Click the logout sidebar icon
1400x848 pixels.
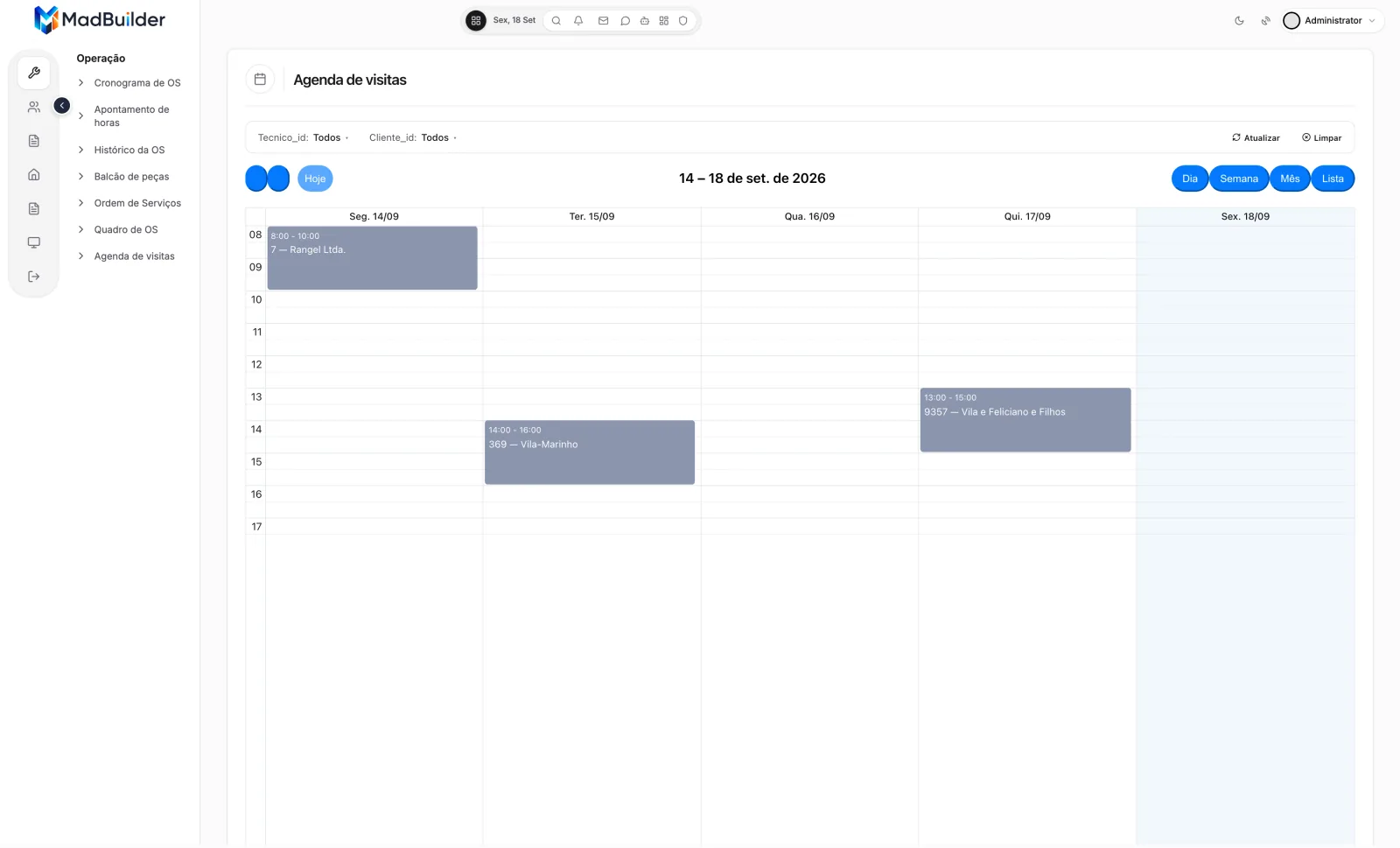(x=34, y=277)
